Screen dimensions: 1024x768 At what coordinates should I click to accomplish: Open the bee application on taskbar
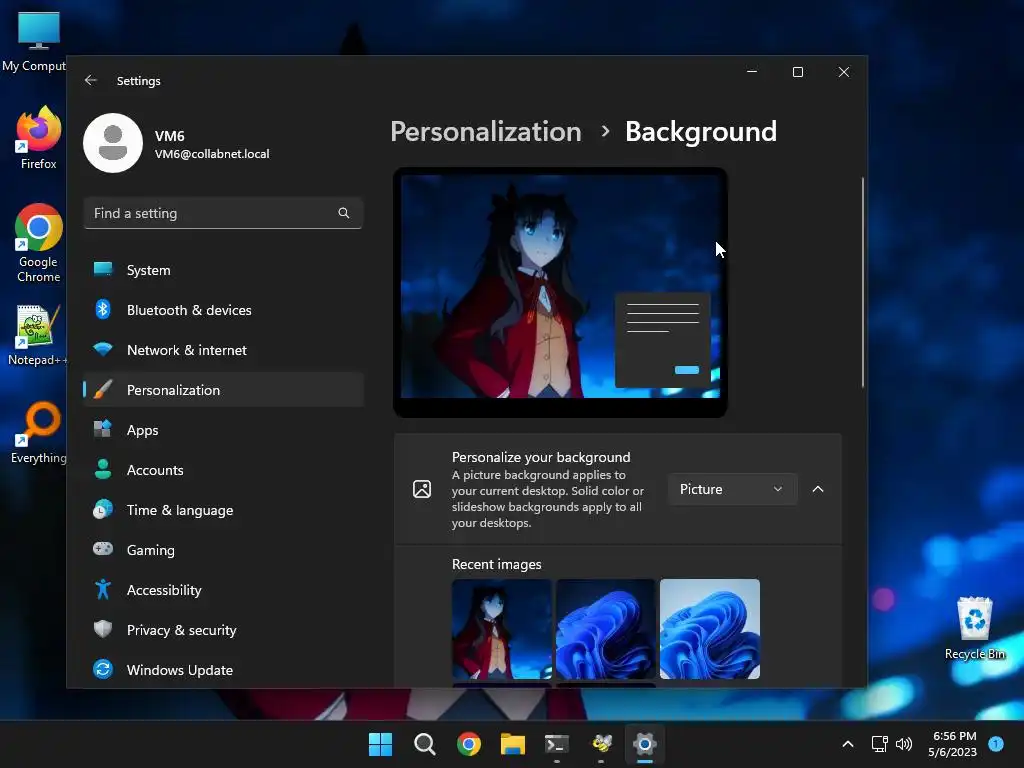pos(601,744)
